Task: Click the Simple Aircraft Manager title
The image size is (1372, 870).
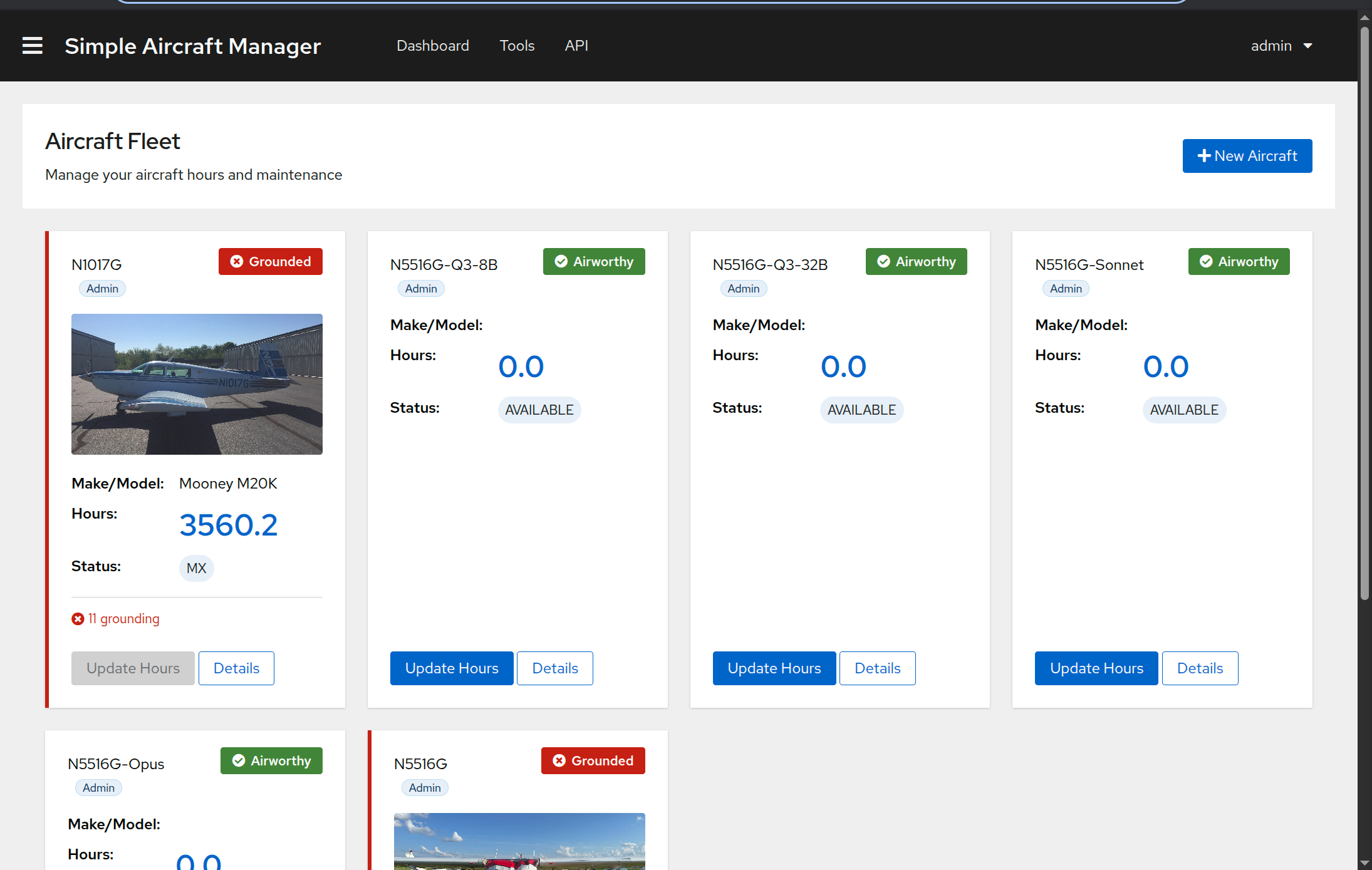Action: (192, 46)
